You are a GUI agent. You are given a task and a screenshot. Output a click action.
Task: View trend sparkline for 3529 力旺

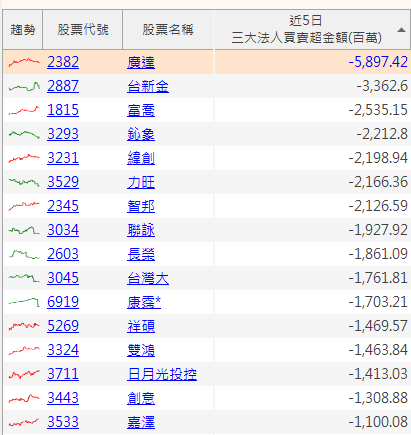[24, 182]
